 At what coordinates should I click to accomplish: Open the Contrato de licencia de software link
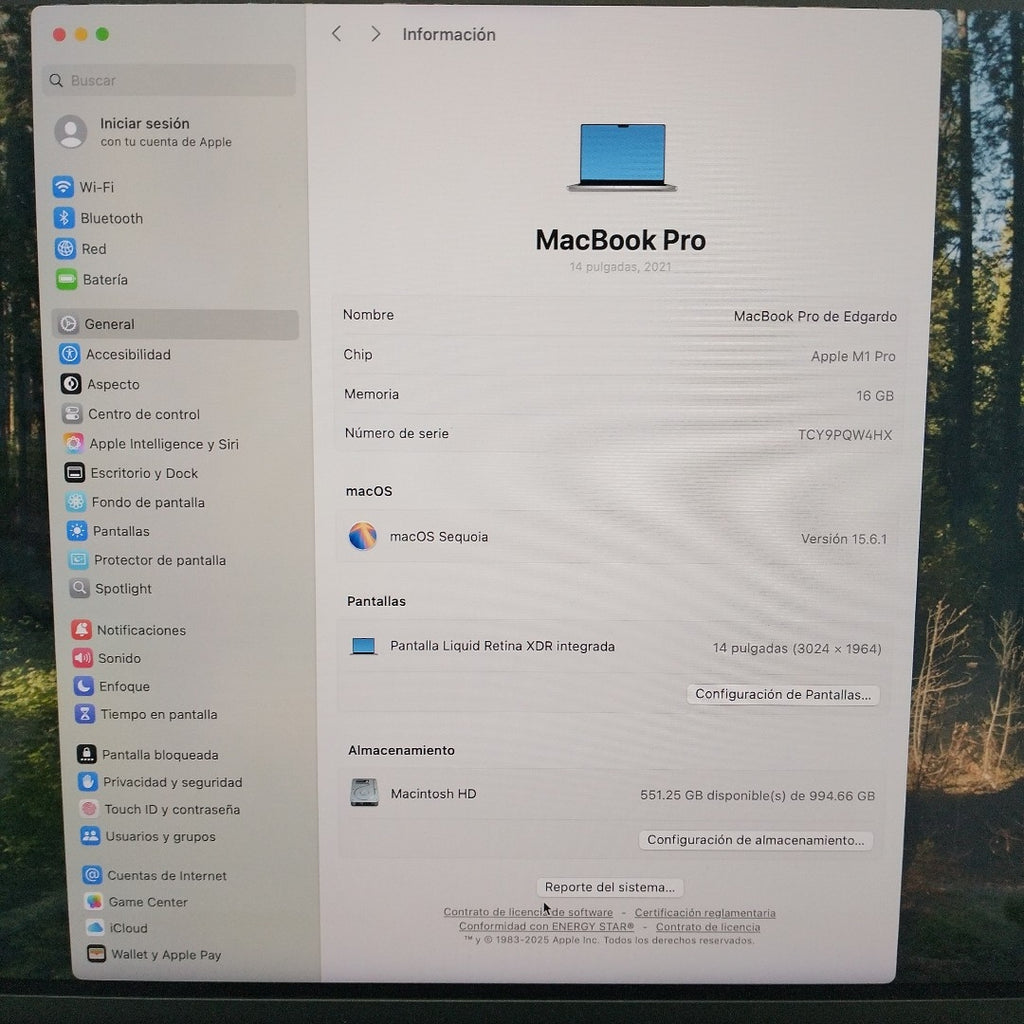(x=528, y=912)
